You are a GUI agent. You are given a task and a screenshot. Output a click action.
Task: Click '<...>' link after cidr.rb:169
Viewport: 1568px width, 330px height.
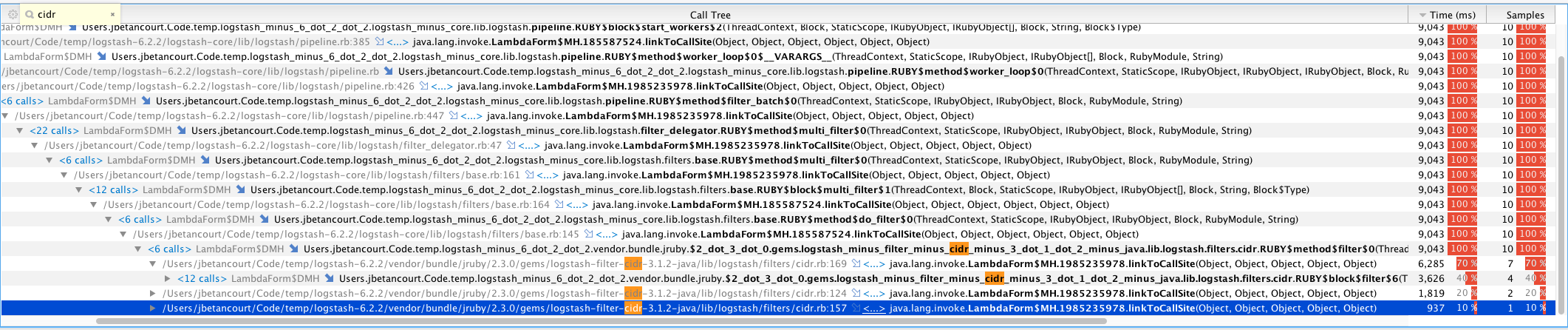(x=873, y=264)
